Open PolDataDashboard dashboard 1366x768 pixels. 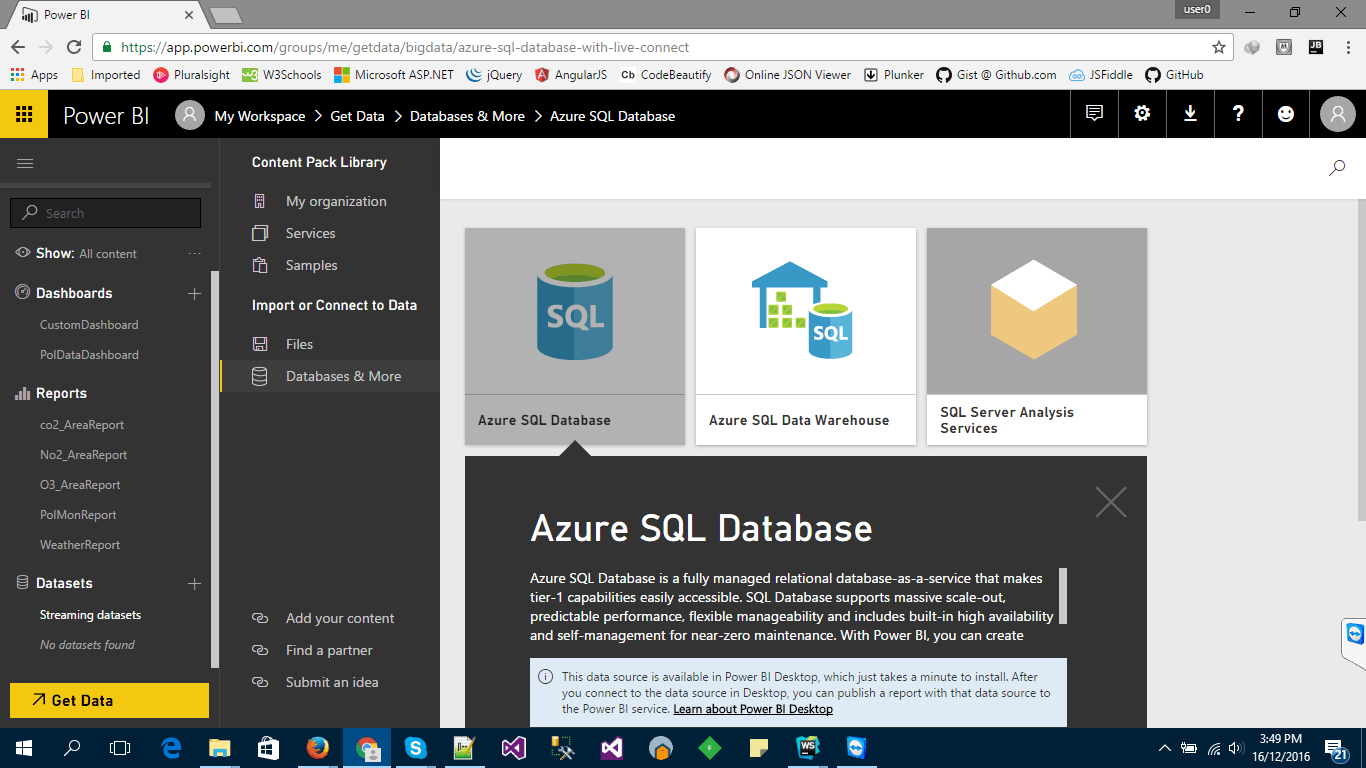[x=89, y=355]
